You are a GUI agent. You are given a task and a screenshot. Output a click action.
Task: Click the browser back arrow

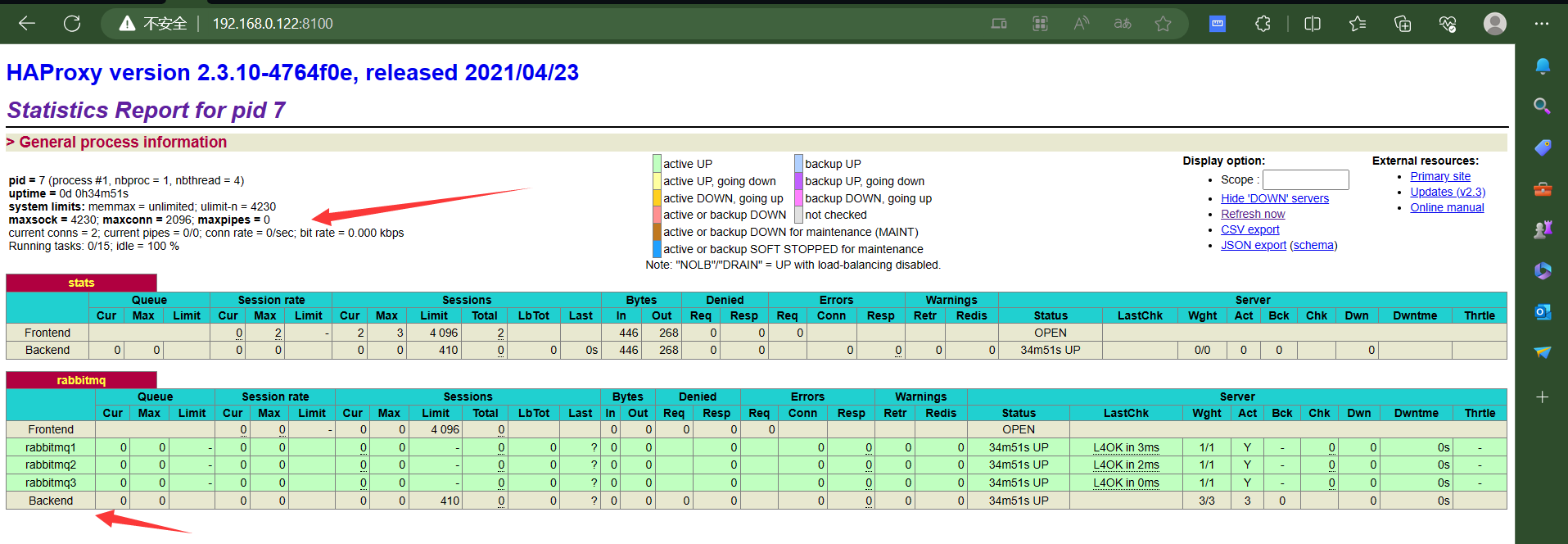[x=27, y=24]
